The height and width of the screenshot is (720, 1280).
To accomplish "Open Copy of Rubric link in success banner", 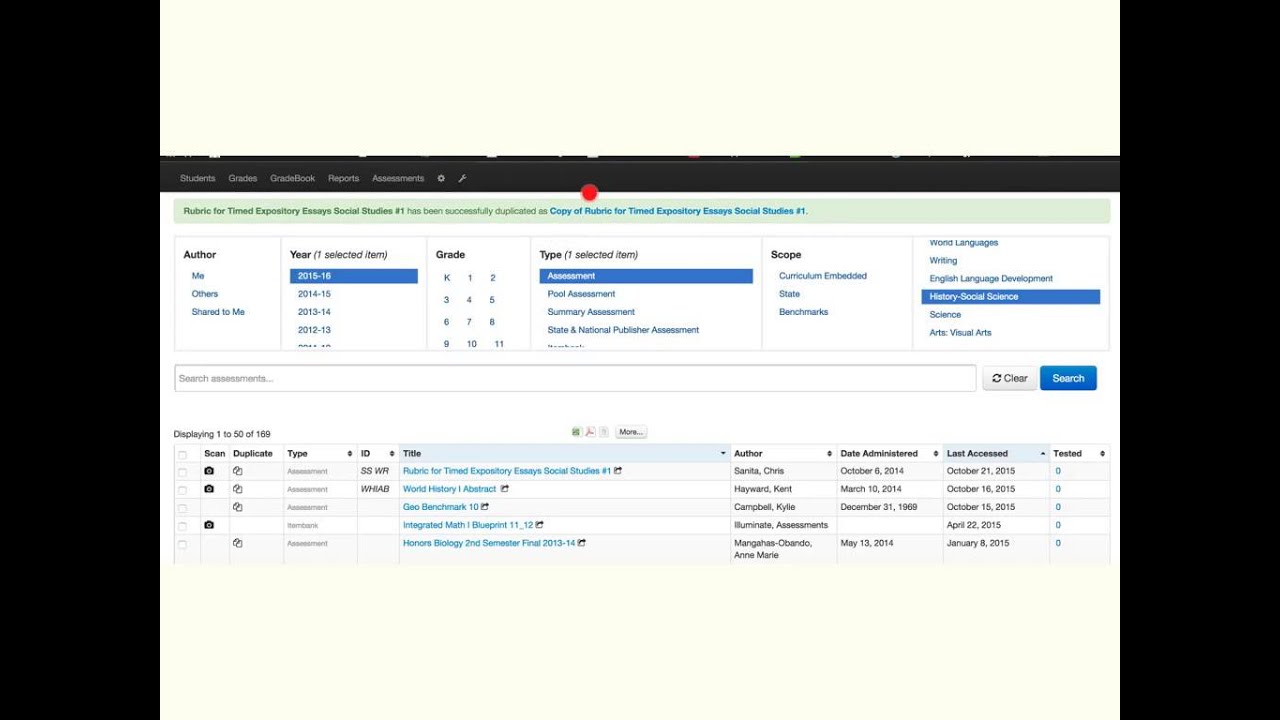I will click(678, 211).
